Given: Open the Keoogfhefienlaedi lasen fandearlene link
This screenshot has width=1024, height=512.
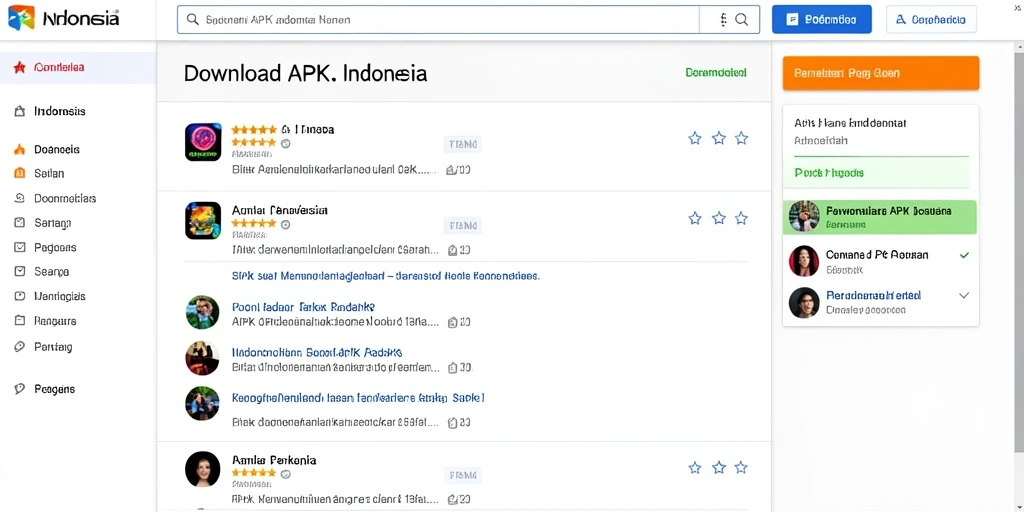Looking at the screenshot, I should tap(358, 398).
